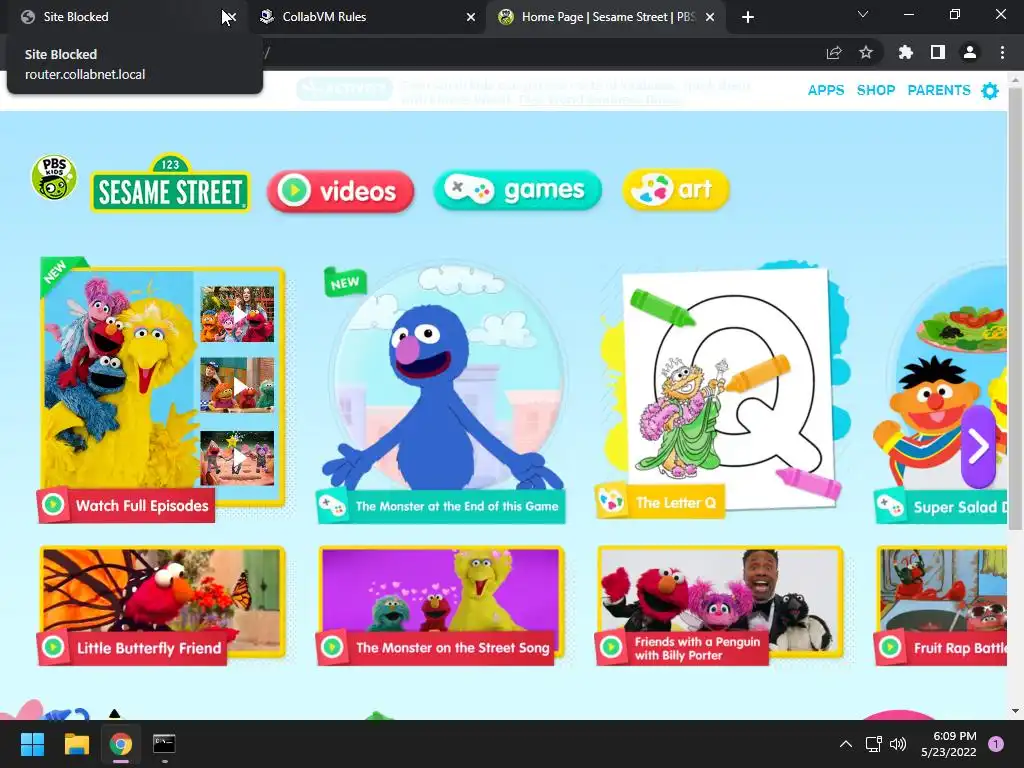Open a new browser tab
Viewport: 1024px width, 768px height.
748,17
